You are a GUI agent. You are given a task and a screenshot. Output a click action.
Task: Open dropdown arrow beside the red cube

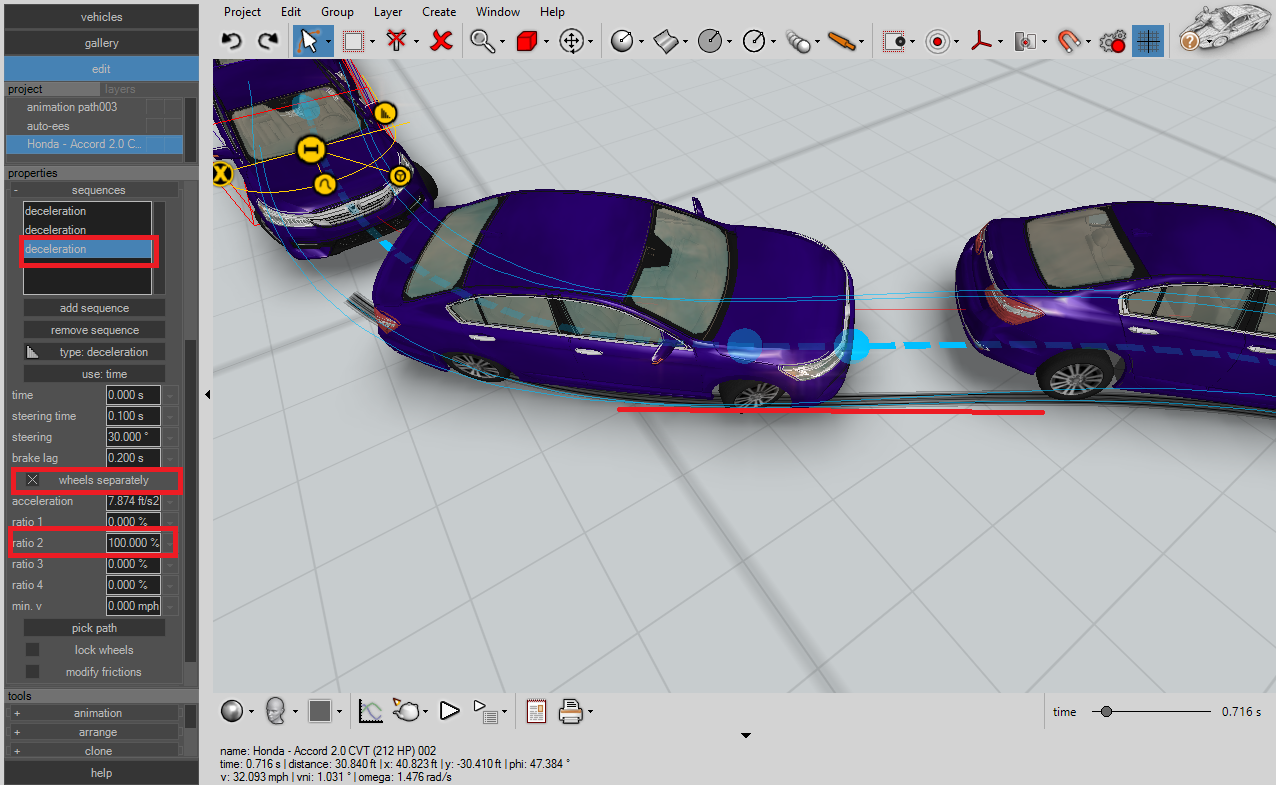coord(546,42)
